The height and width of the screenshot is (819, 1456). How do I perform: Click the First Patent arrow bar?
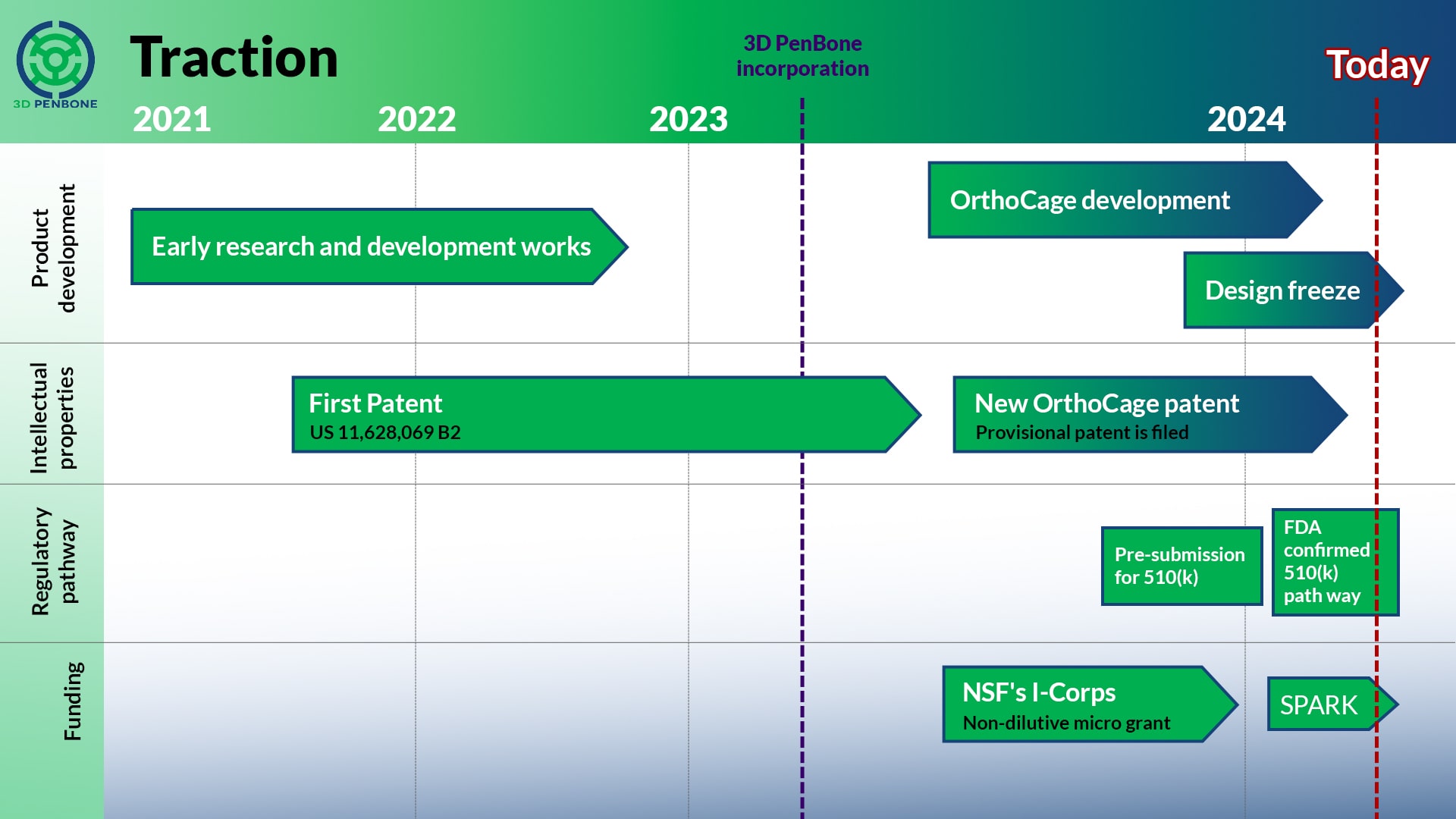click(591, 415)
